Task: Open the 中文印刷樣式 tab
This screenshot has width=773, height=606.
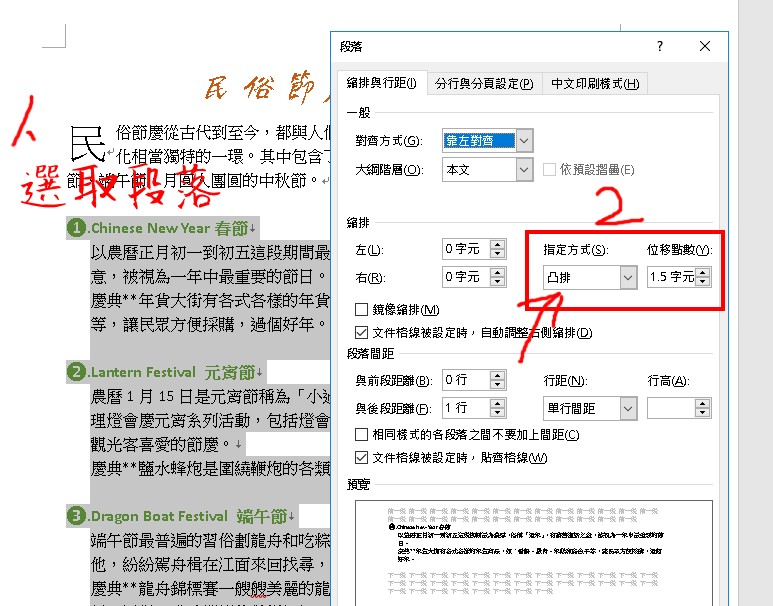Action: click(x=594, y=84)
